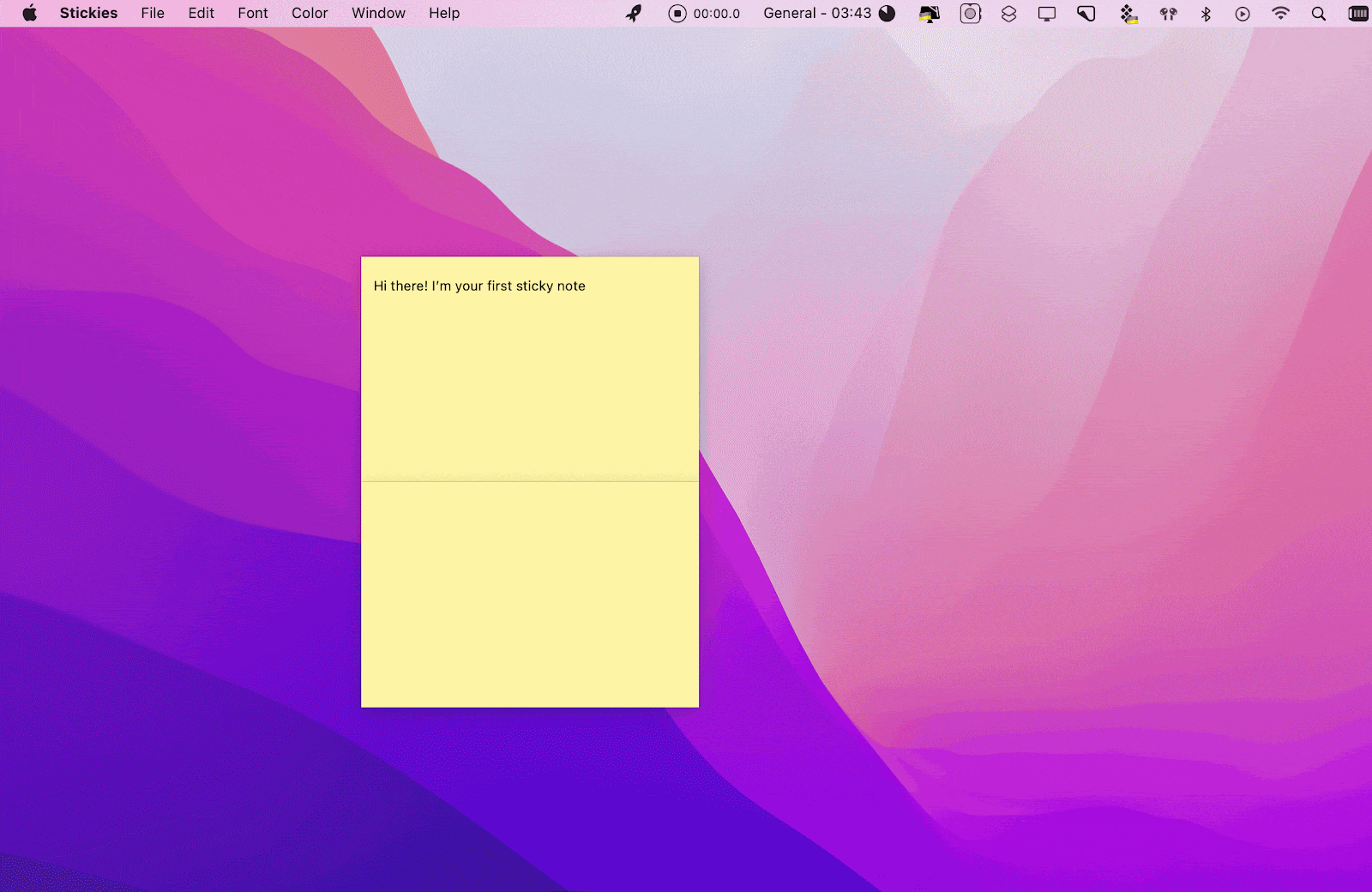
Task: Open the Font menu
Action: point(252,13)
